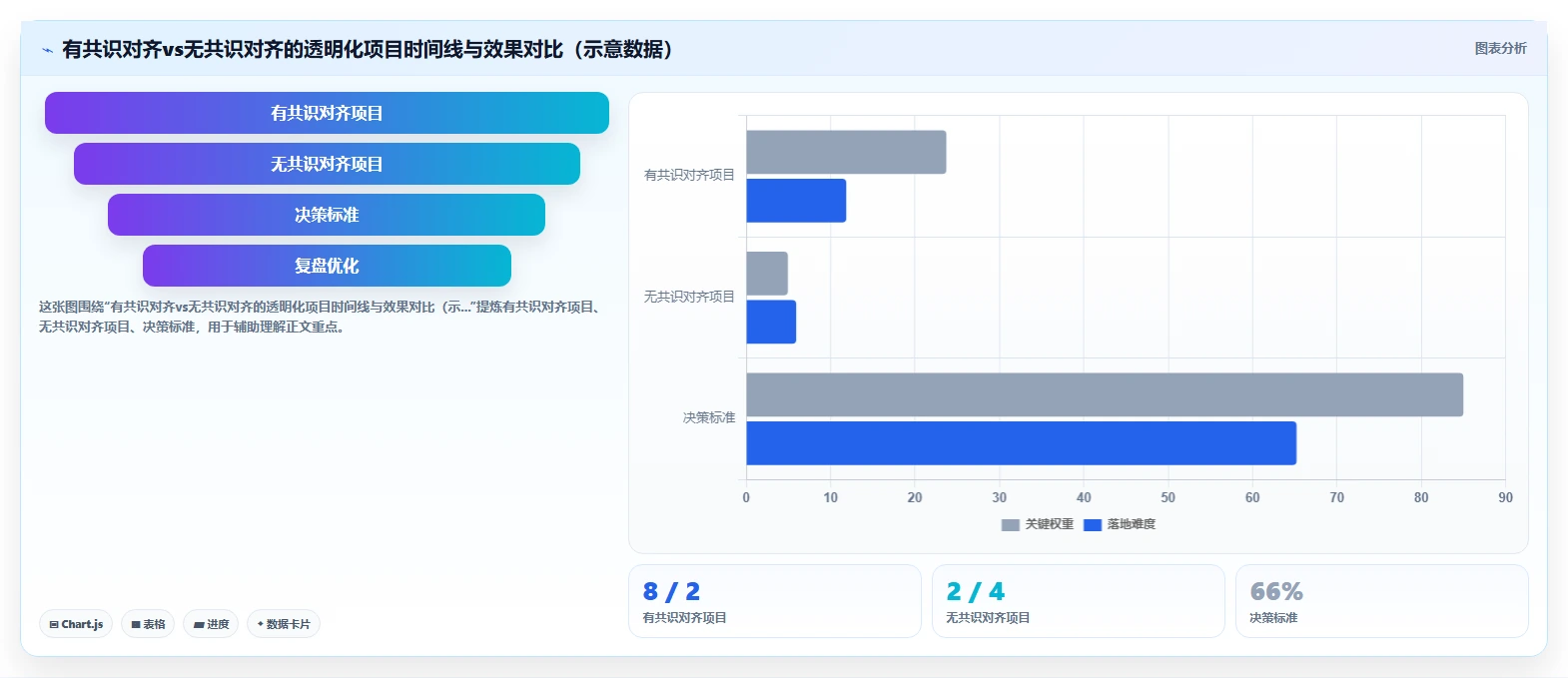Toggle the 关键权重 legend series
Screen dimensions: 1568x678
point(1038,524)
